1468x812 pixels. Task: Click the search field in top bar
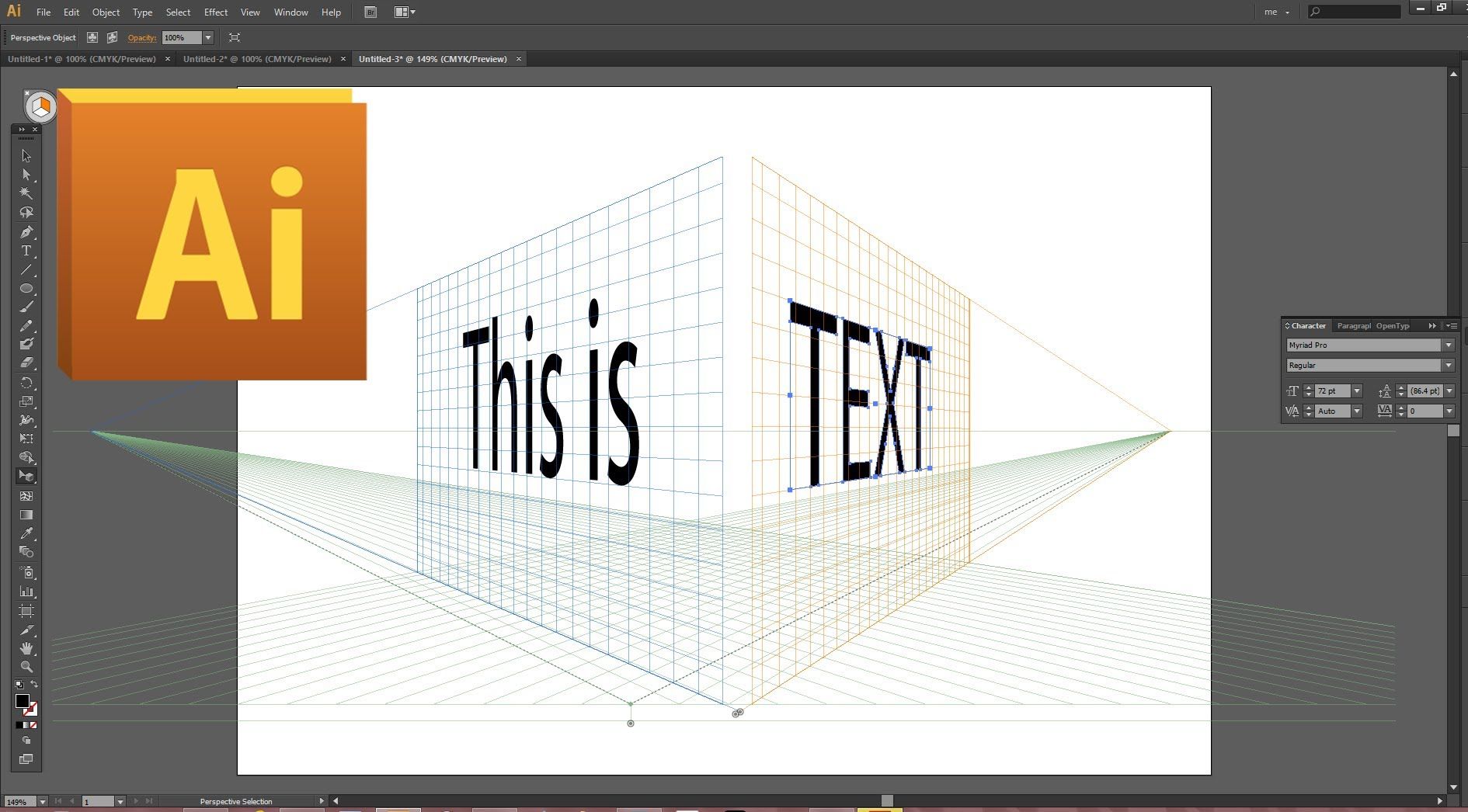(x=1354, y=12)
